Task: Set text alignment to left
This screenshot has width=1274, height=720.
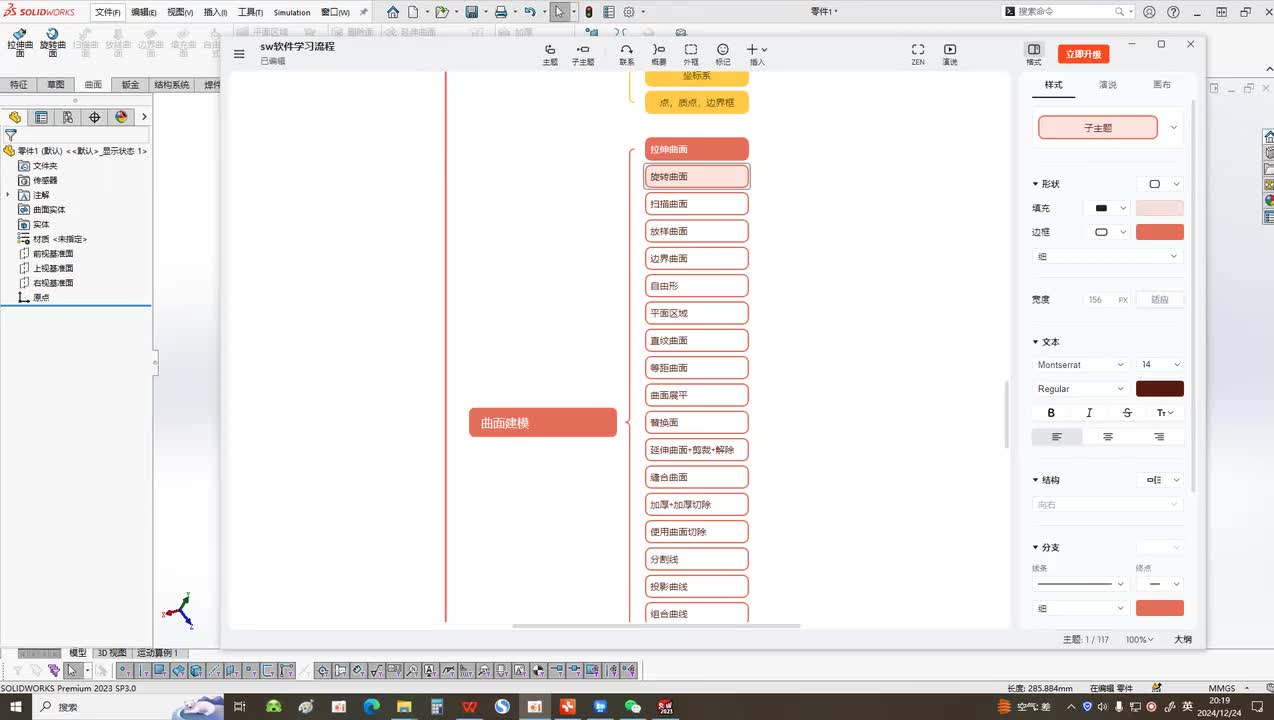Action: coord(1057,437)
